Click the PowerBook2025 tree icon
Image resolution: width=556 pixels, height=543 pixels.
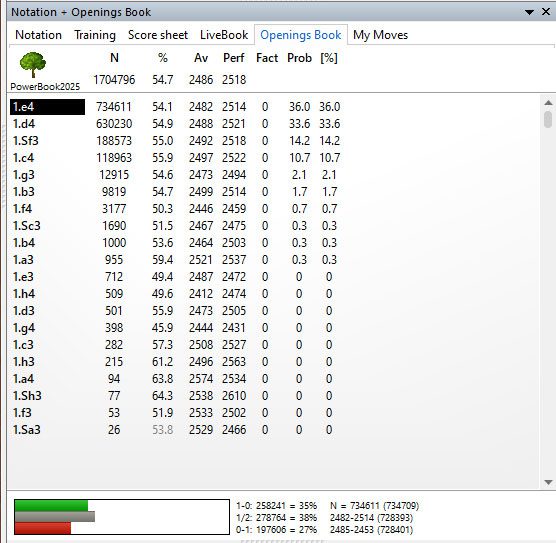(x=33, y=64)
